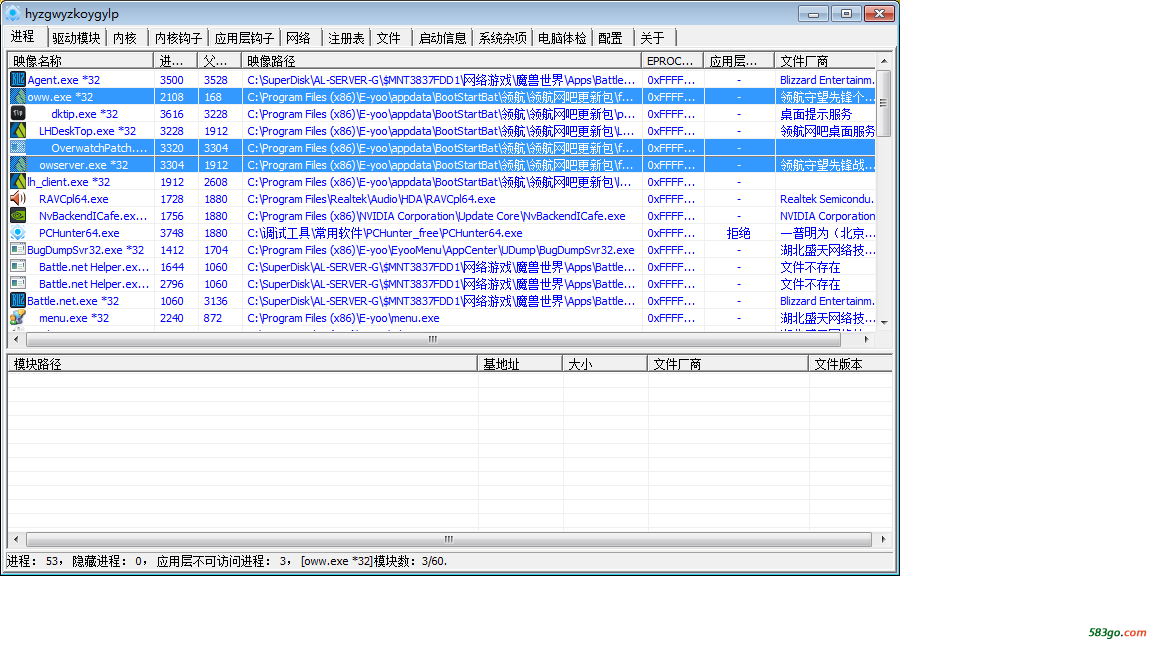
Task: Click the Battle.net Helper icon for PID 1644
Action: (x=18, y=267)
